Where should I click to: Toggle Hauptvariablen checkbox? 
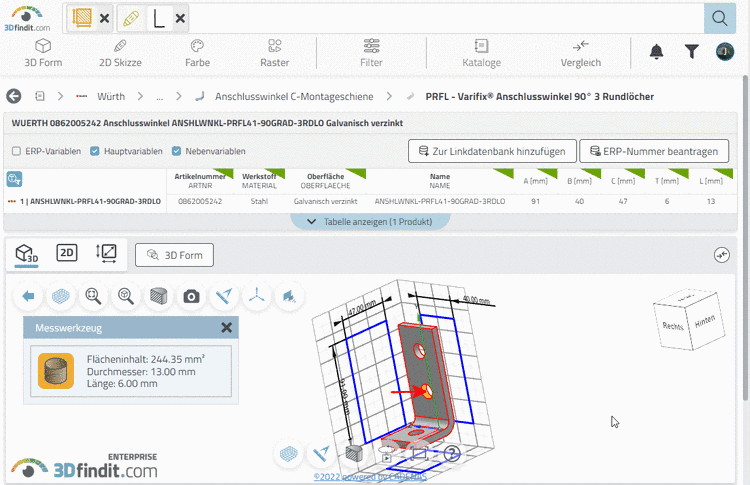(95, 151)
